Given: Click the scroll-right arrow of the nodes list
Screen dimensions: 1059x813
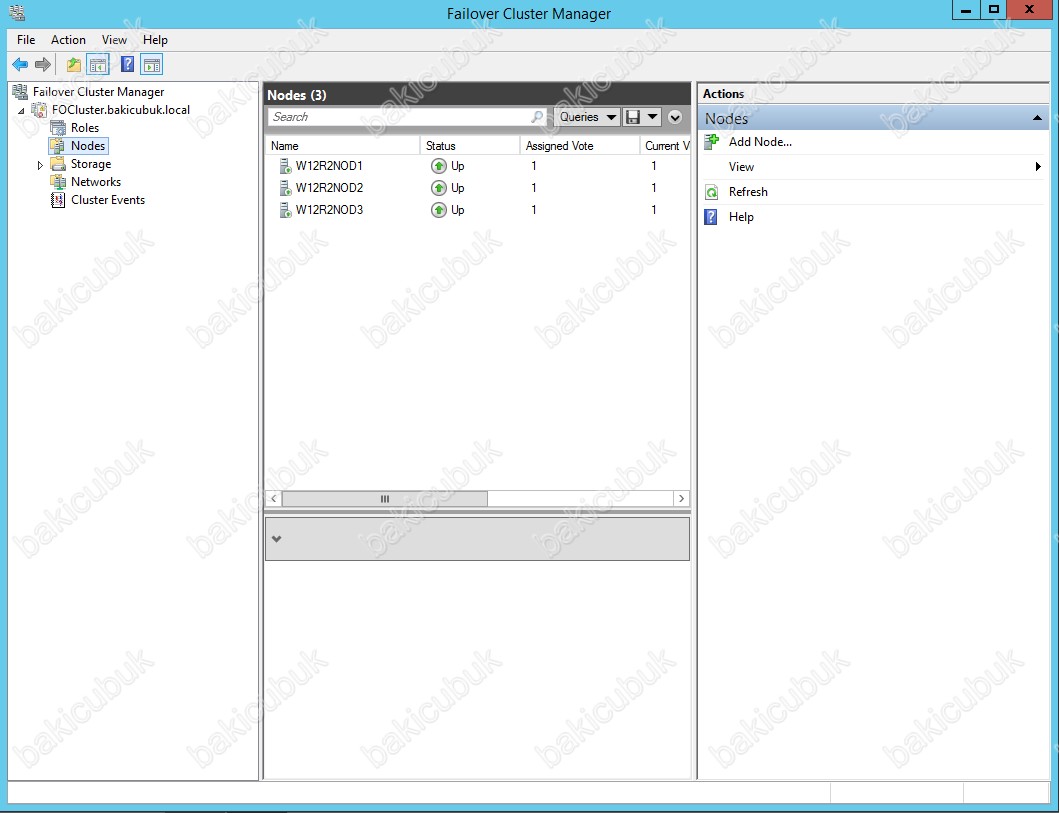Looking at the screenshot, I should coord(681,499).
